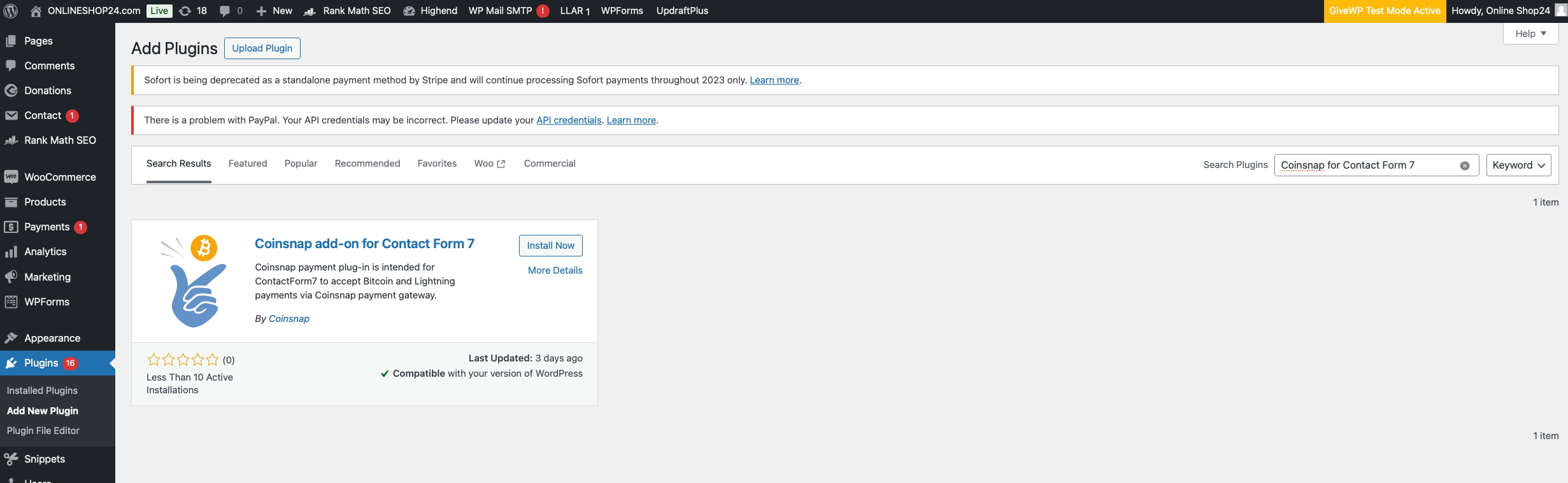Open Add New Plugin submenu item
Screen dimensions: 1568x483
coord(43,411)
